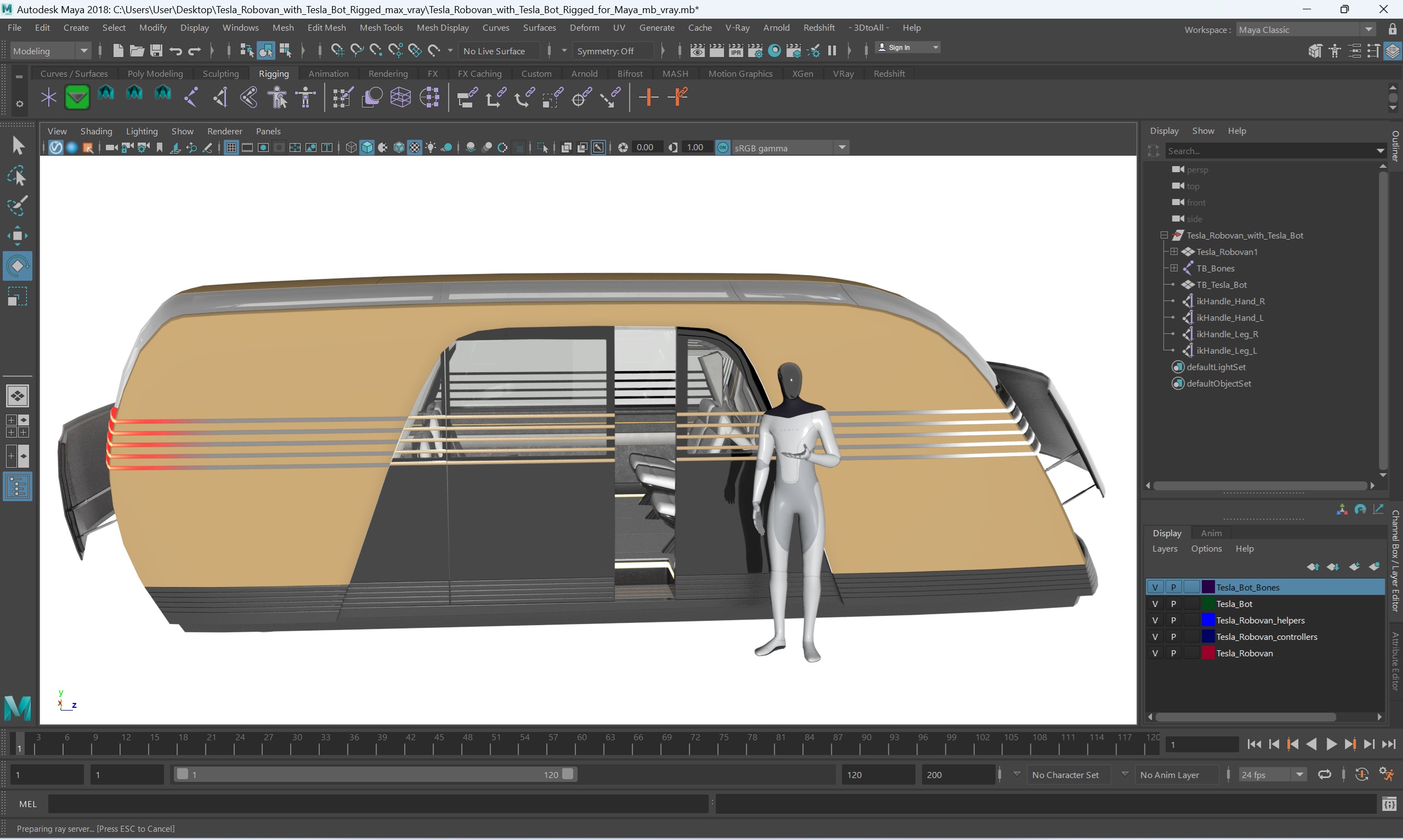1403x840 pixels.
Task: Snap to grids icon
Action: pyautogui.click(x=337, y=51)
